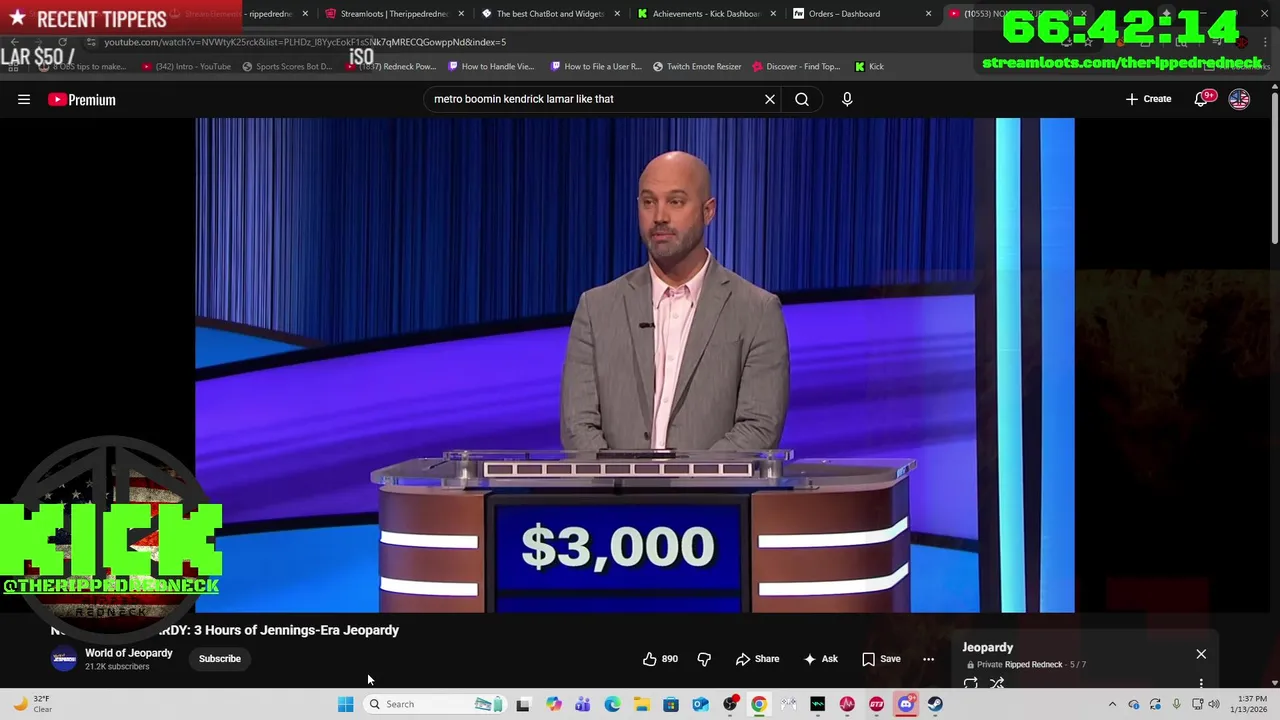
Task: Open weather widget showing 32°F Clear
Action: [32, 704]
